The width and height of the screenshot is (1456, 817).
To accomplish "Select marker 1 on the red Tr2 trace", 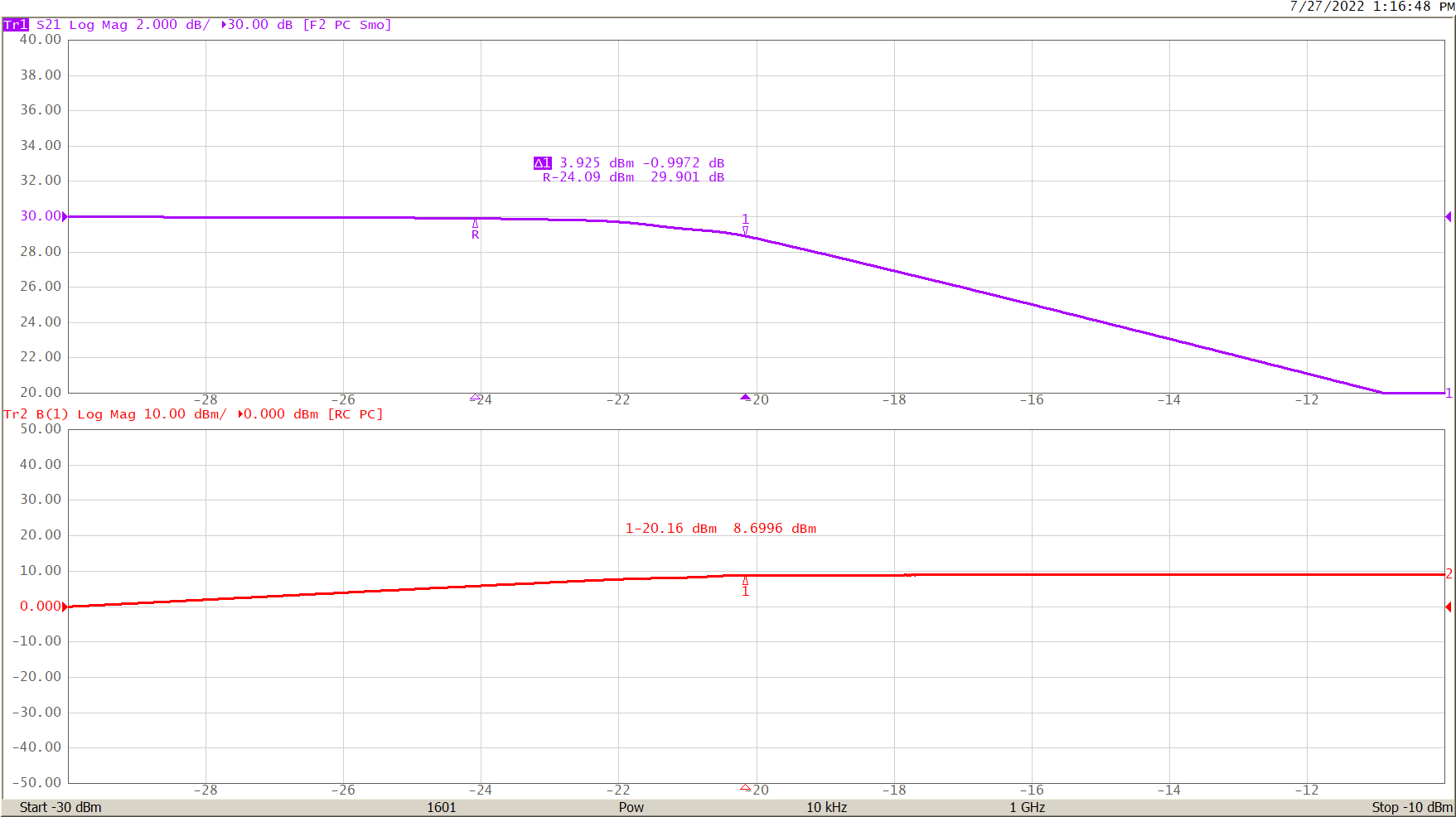I will (x=745, y=586).
